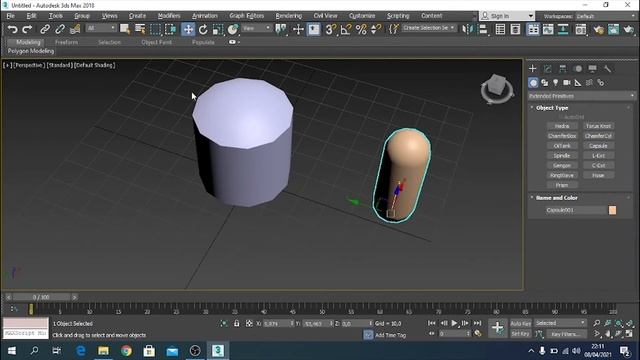Click the Play Animation button

(454, 323)
